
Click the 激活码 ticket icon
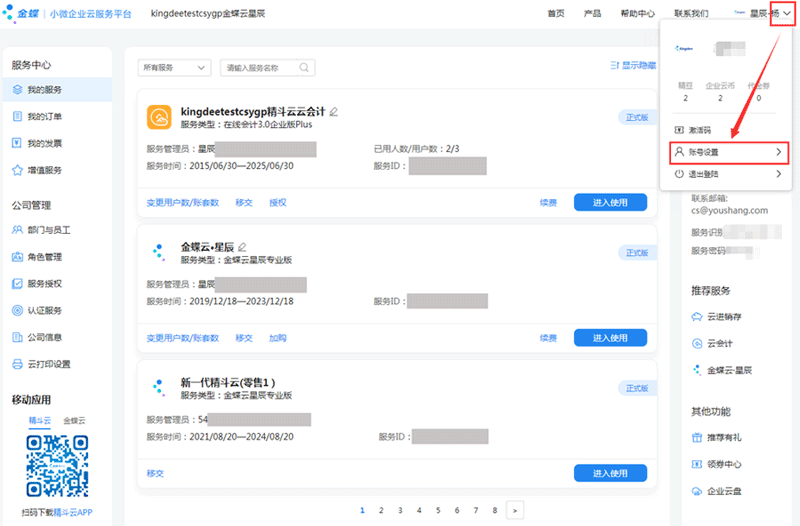pyautogui.click(x=679, y=130)
